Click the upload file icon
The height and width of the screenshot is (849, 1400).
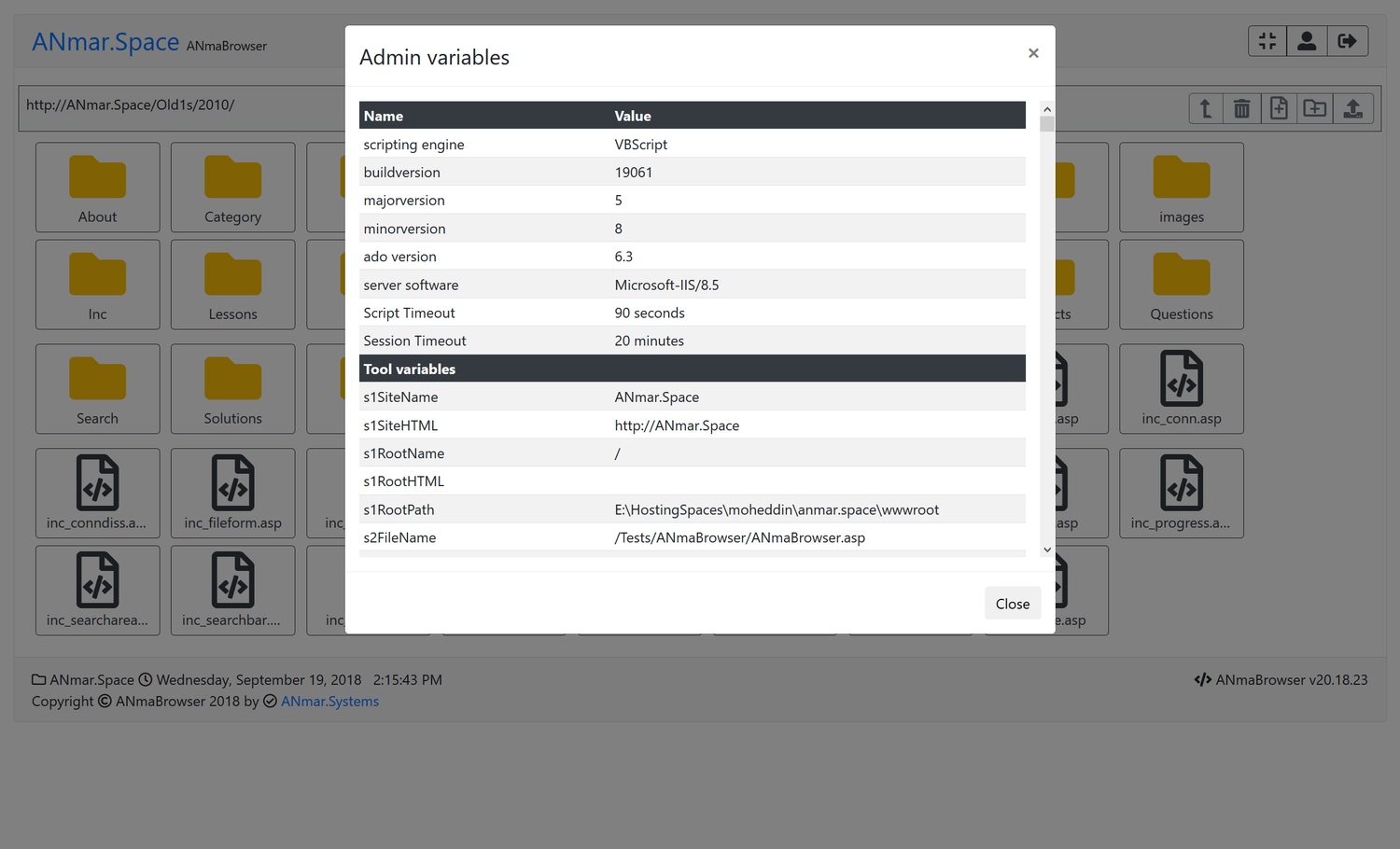pos(1352,108)
